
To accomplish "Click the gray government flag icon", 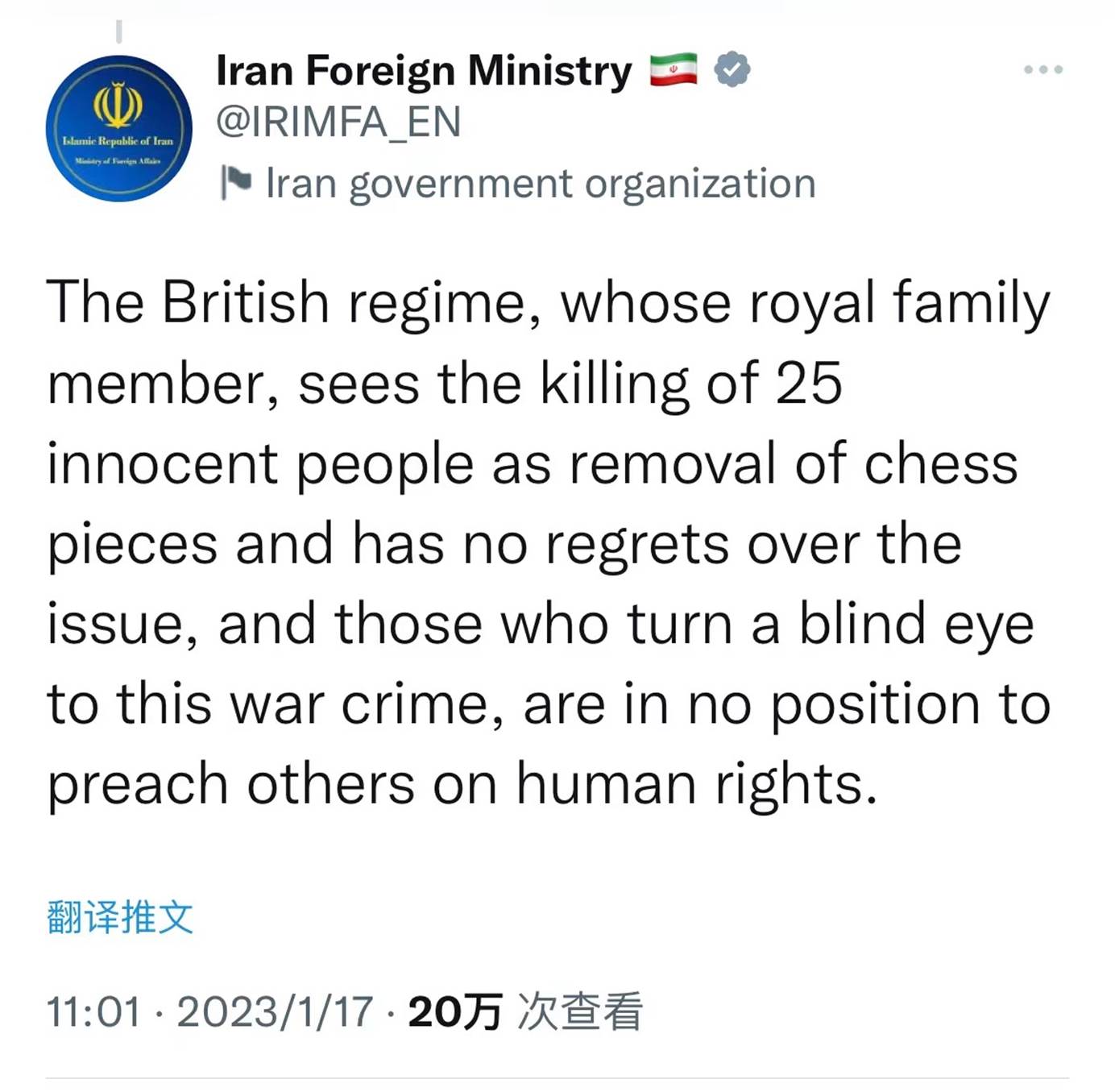I will point(236,183).
